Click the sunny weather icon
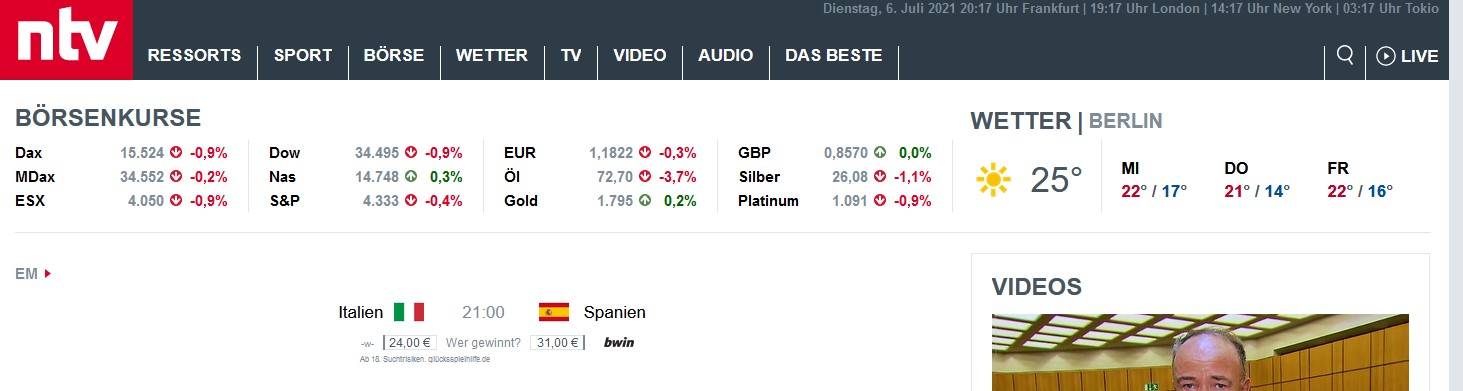Screen dimensions: 1463x391 coord(994,180)
